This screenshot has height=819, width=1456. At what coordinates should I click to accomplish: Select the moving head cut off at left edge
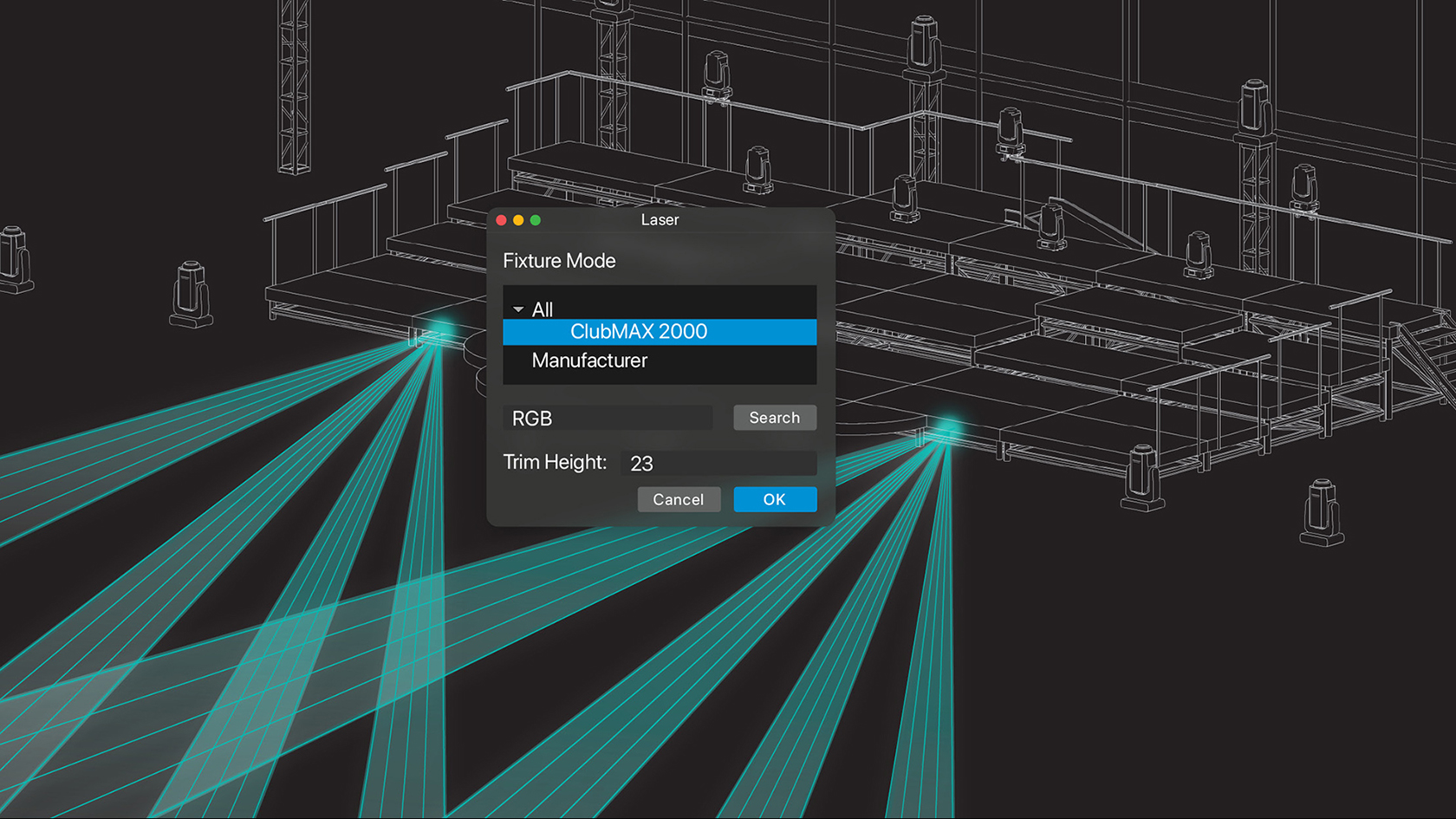tap(14, 258)
